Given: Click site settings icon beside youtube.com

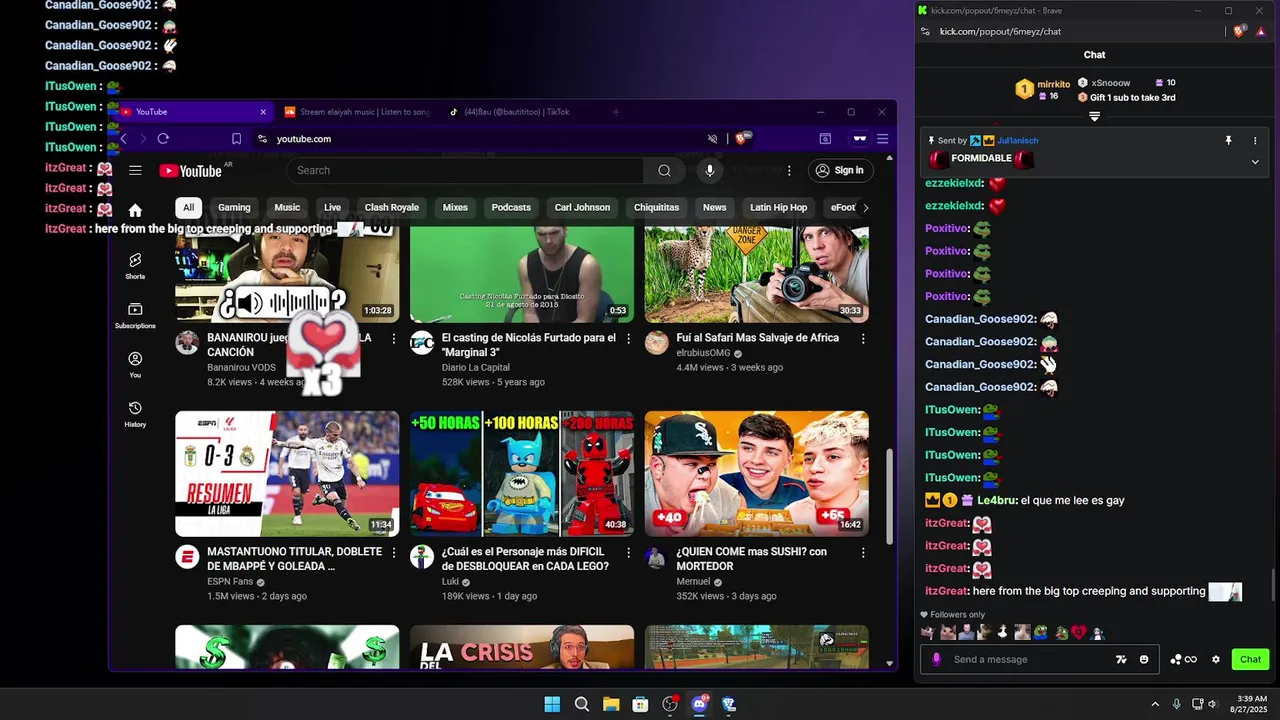Looking at the screenshot, I should point(262,139).
